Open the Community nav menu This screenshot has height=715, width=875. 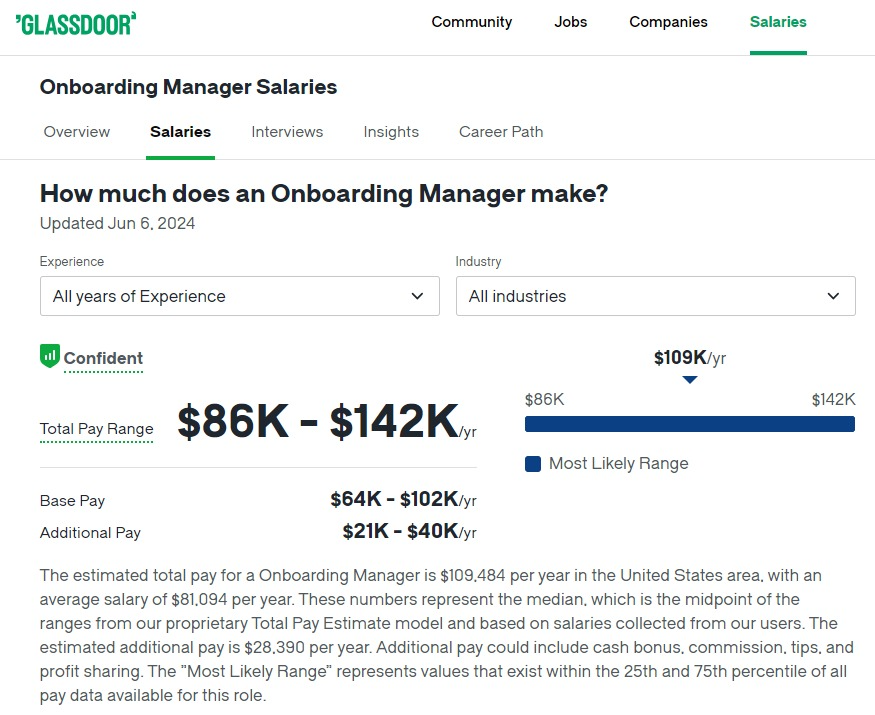coord(471,22)
